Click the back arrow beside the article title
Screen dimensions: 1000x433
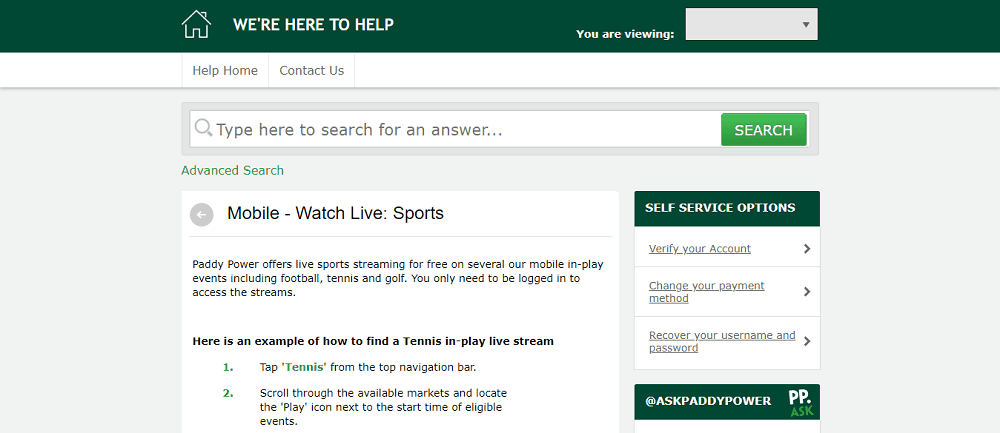202,215
